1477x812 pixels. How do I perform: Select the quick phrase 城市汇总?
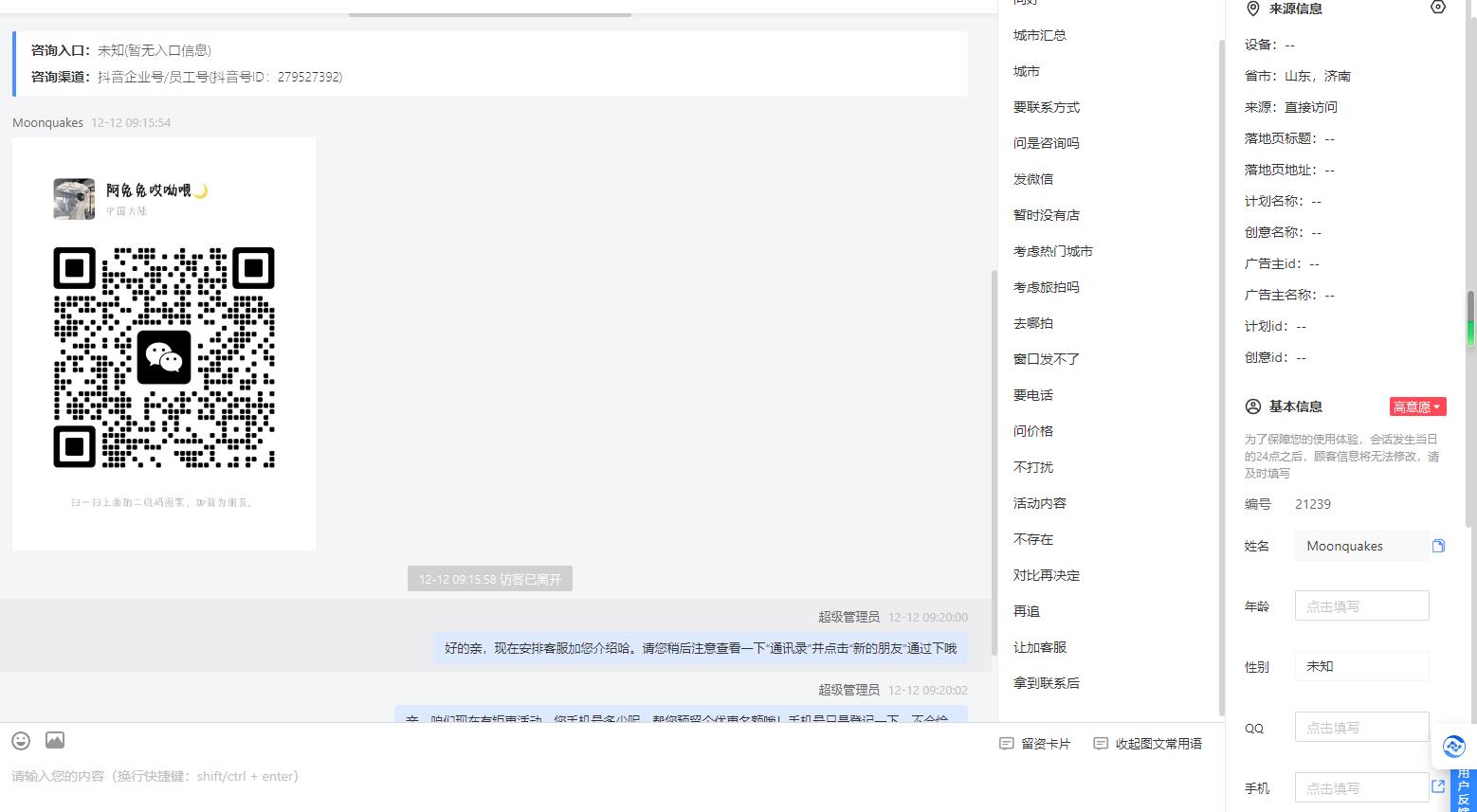(1039, 35)
